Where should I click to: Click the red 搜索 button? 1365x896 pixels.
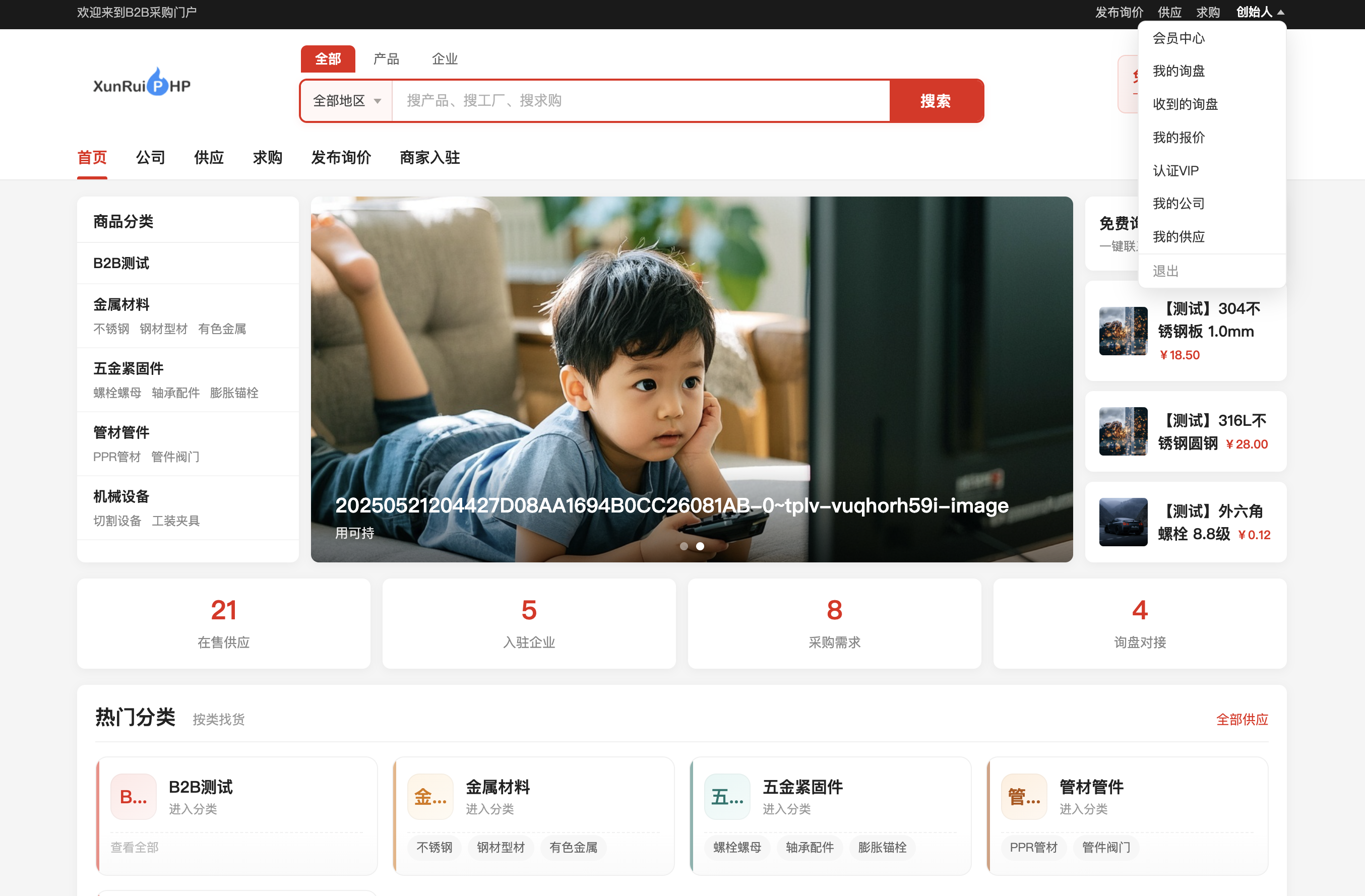point(936,101)
